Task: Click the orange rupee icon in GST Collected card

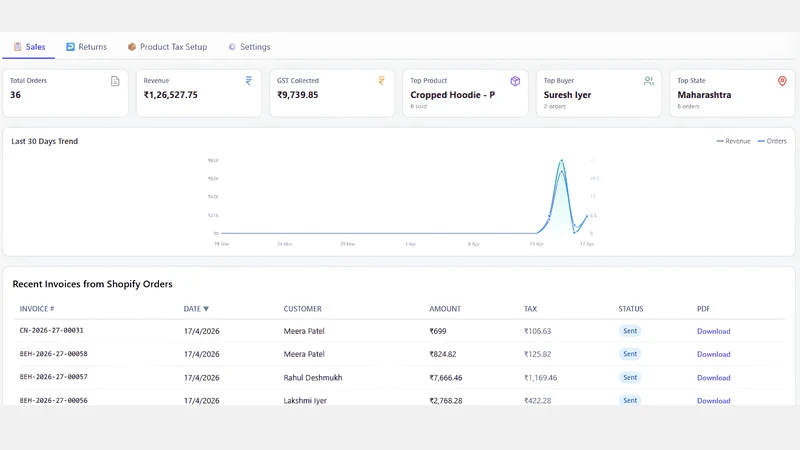Action: [x=382, y=81]
